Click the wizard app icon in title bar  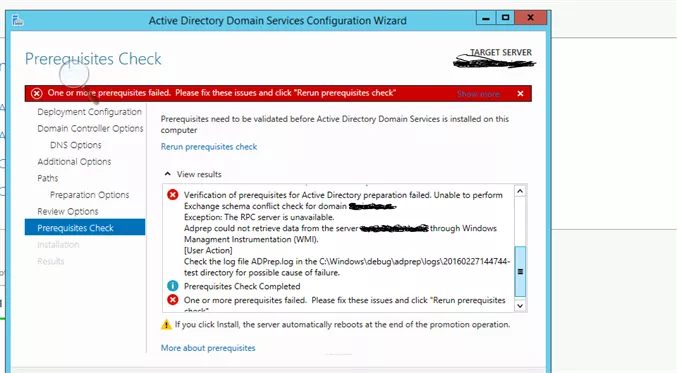click(x=18, y=20)
